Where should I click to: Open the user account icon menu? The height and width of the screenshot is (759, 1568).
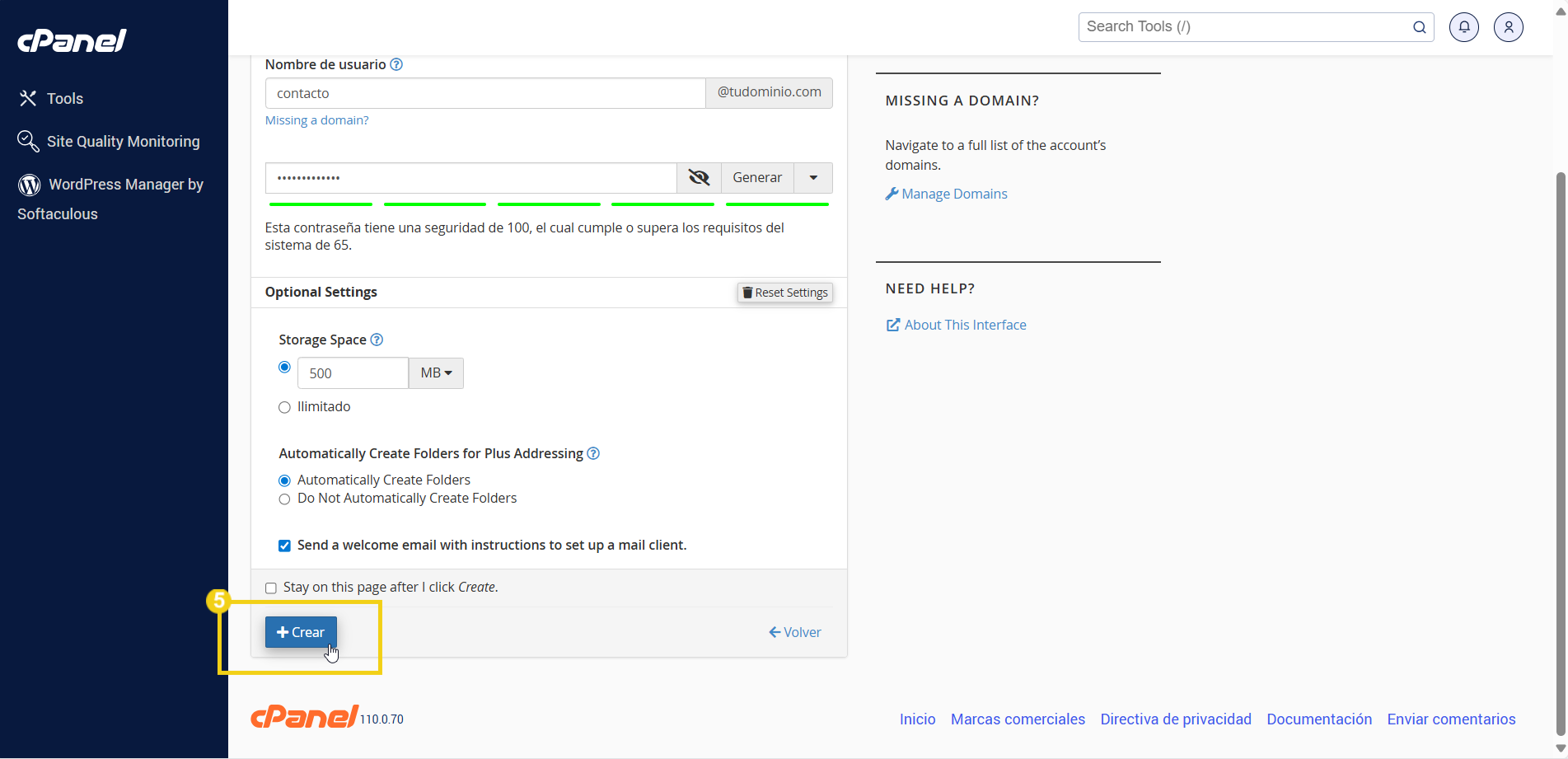click(1508, 27)
